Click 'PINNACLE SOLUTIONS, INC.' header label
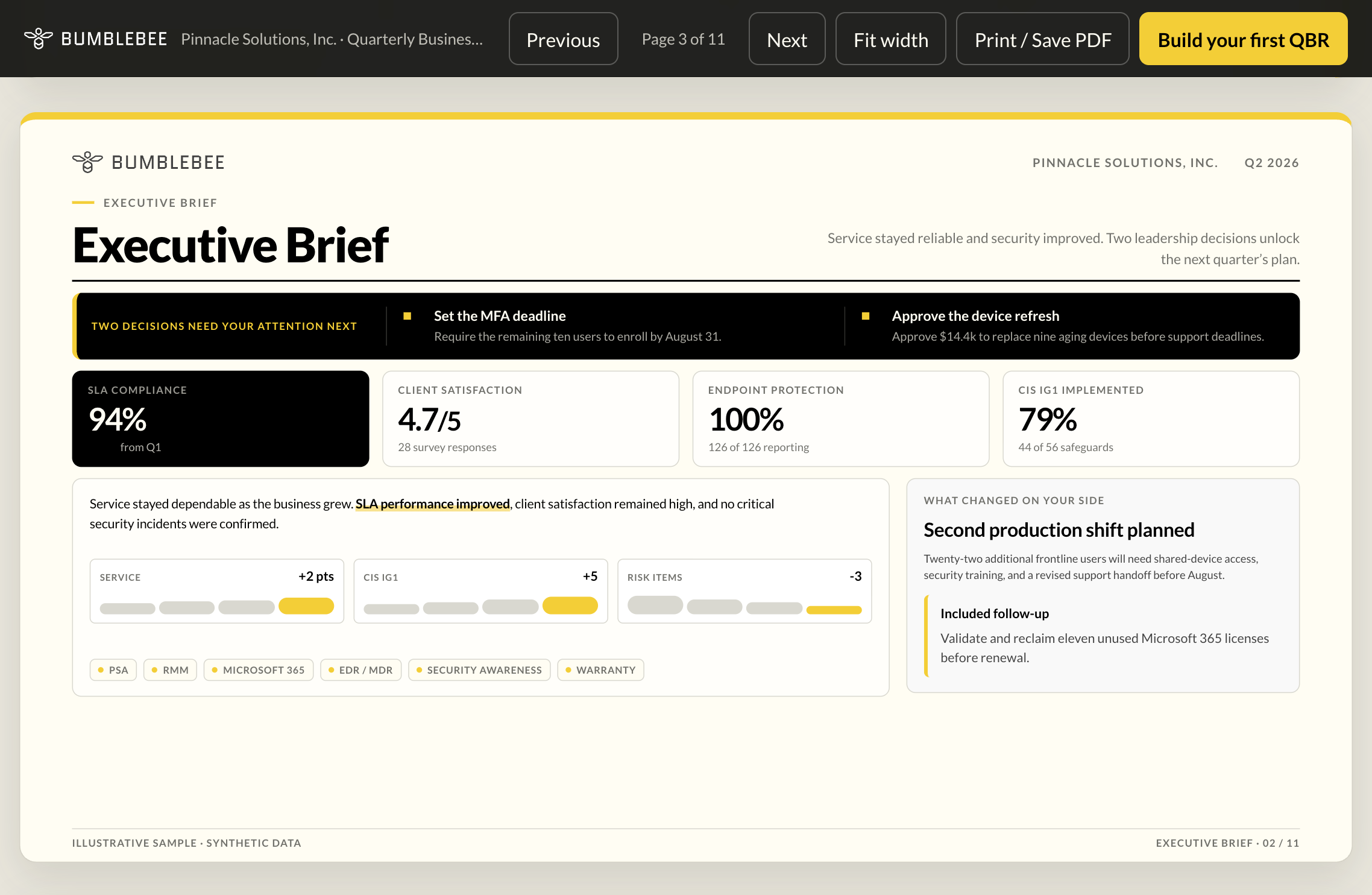Viewport: 1372px width, 895px height. [1125, 163]
